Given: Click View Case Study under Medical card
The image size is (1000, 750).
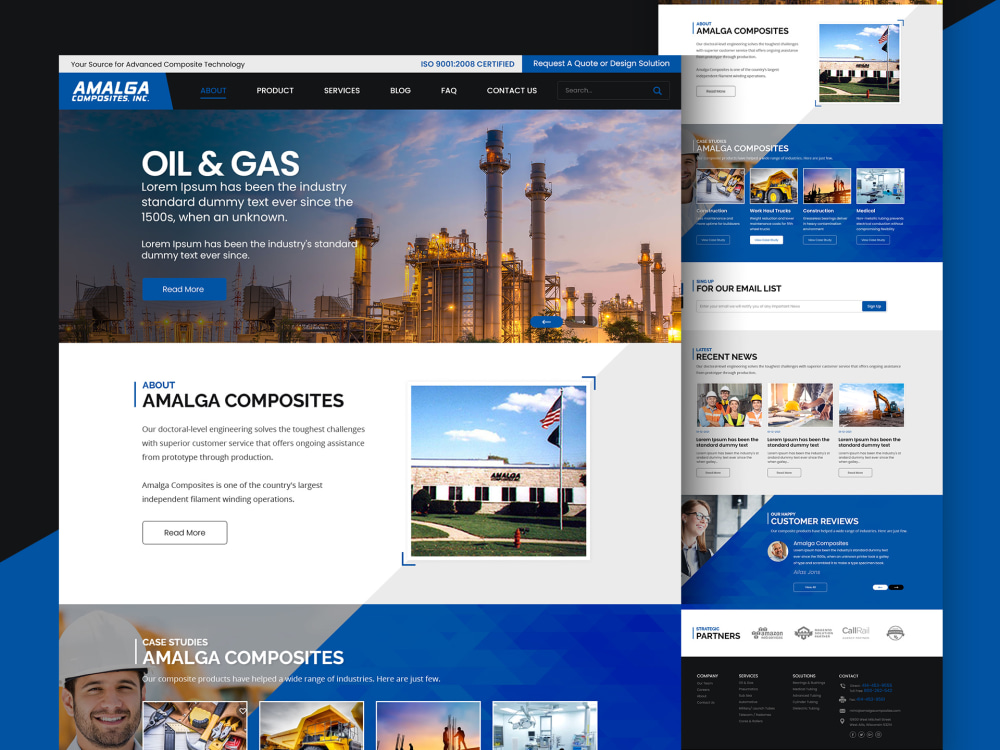Looking at the screenshot, I should click(872, 240).
